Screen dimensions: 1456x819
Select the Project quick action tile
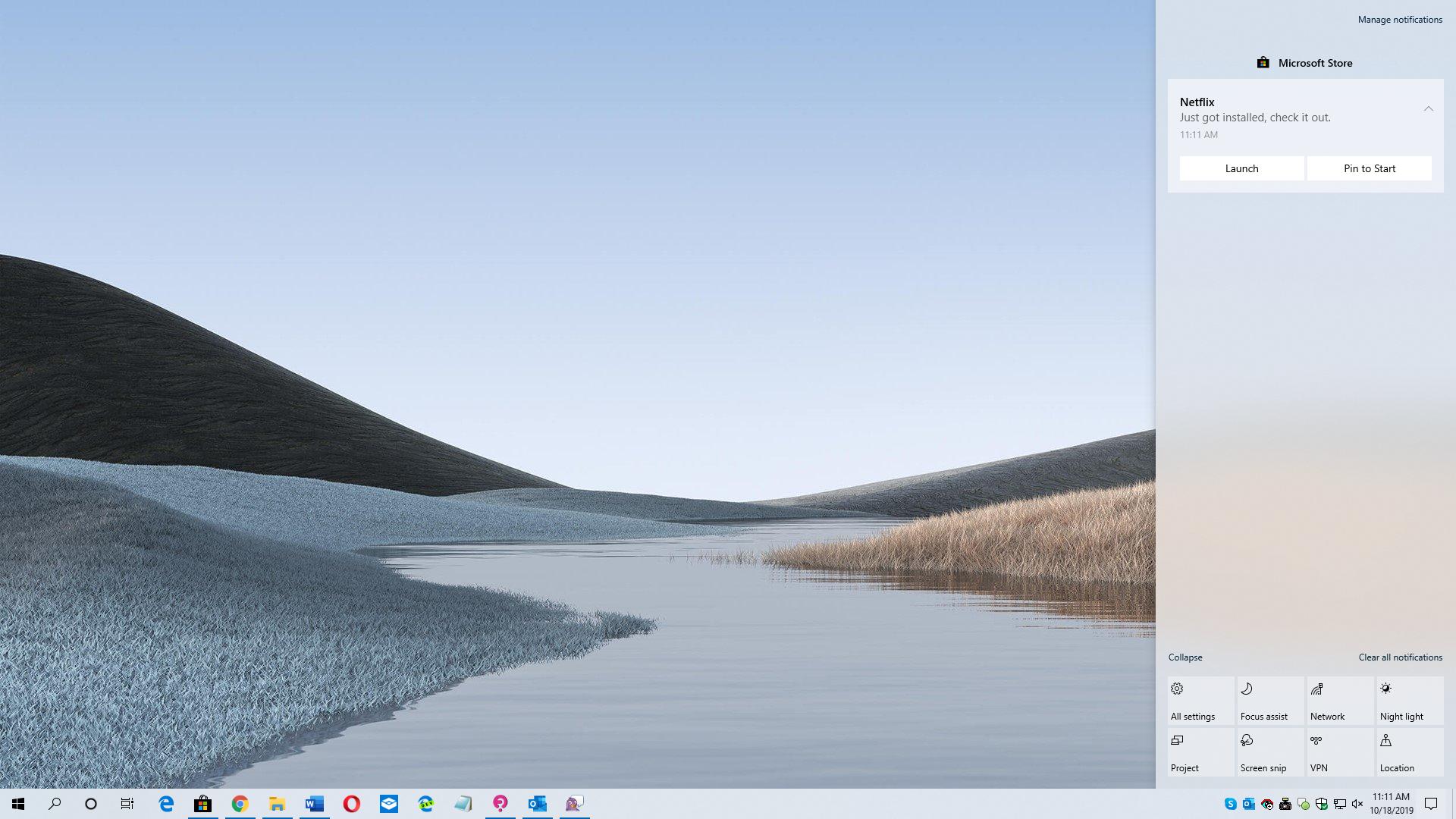1200,752
